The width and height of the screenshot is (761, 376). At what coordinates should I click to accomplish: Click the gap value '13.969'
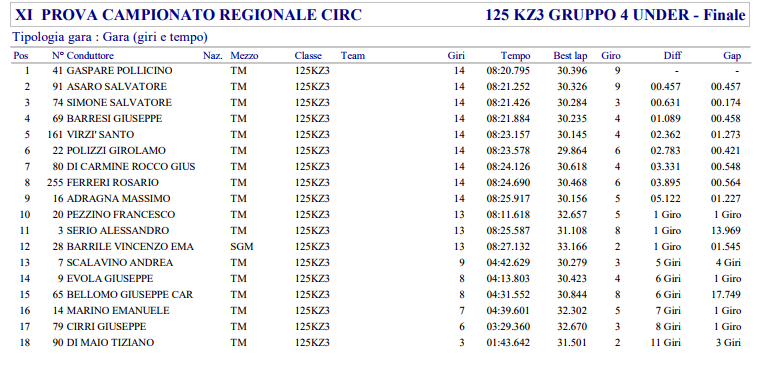point(726,231)
